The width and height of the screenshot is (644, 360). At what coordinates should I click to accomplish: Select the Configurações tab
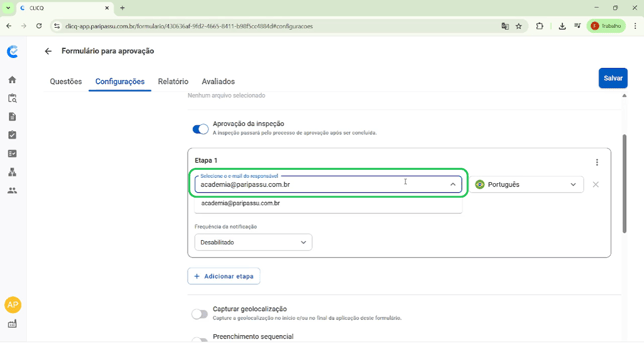click(120, 81)
